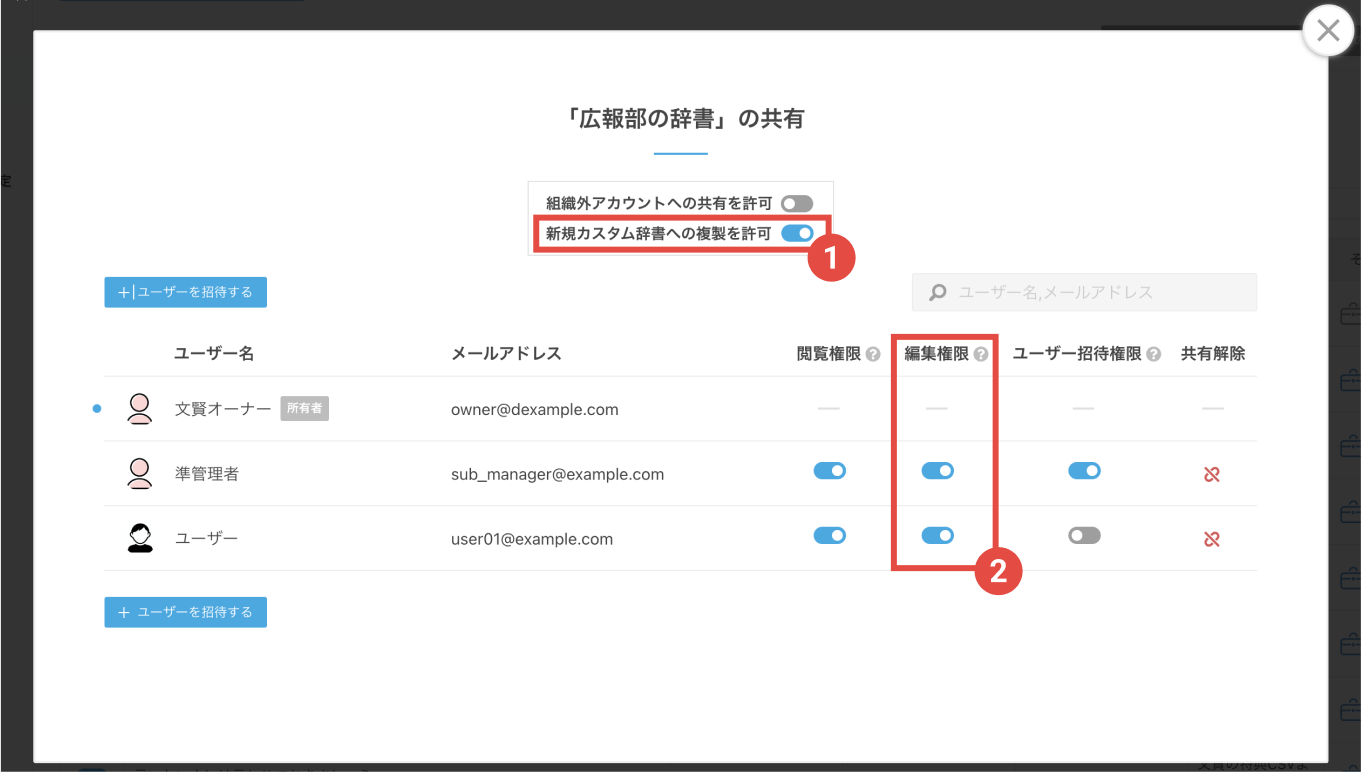Click the user01@example.com email
Screen dimensions: 1361x772
pos(532,539)
